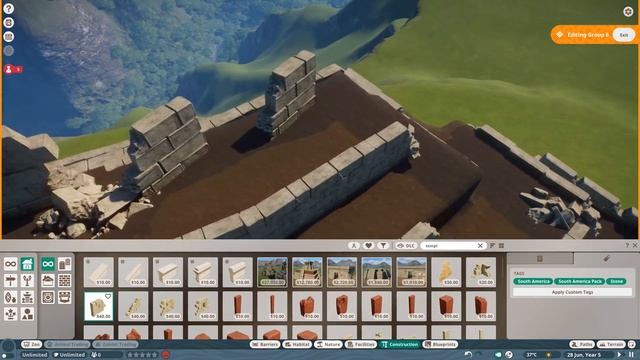640x360 pixels.
Task: Open the zoo star rating display
Action: tap(142, 355)
